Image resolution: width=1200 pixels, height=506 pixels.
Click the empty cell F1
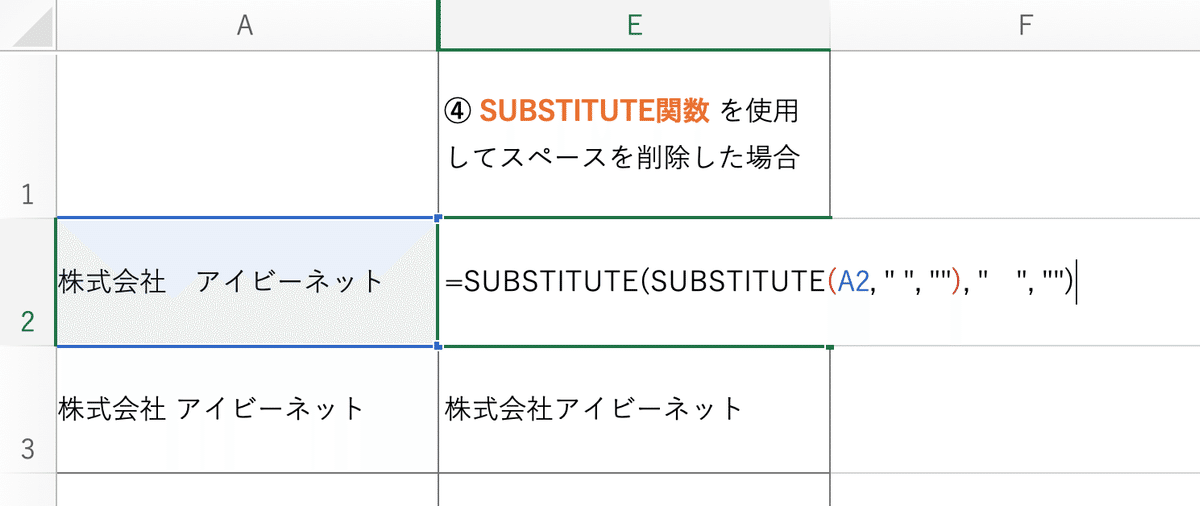click(x=1015, y=134)
